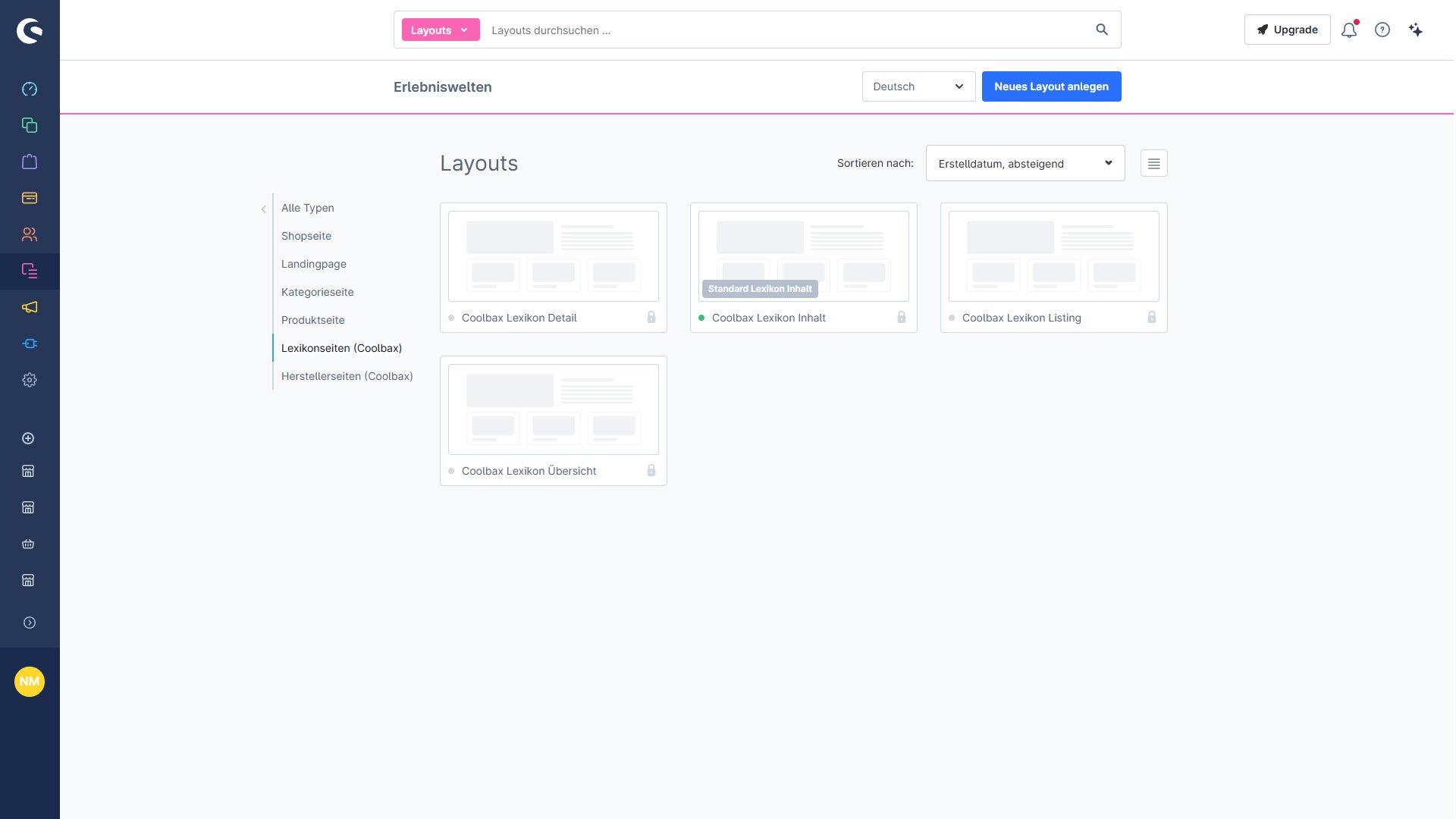This screenshot has width=1456, height=819.
Task: Open the credit card icon in sidebar
Action: click(30, 198)
